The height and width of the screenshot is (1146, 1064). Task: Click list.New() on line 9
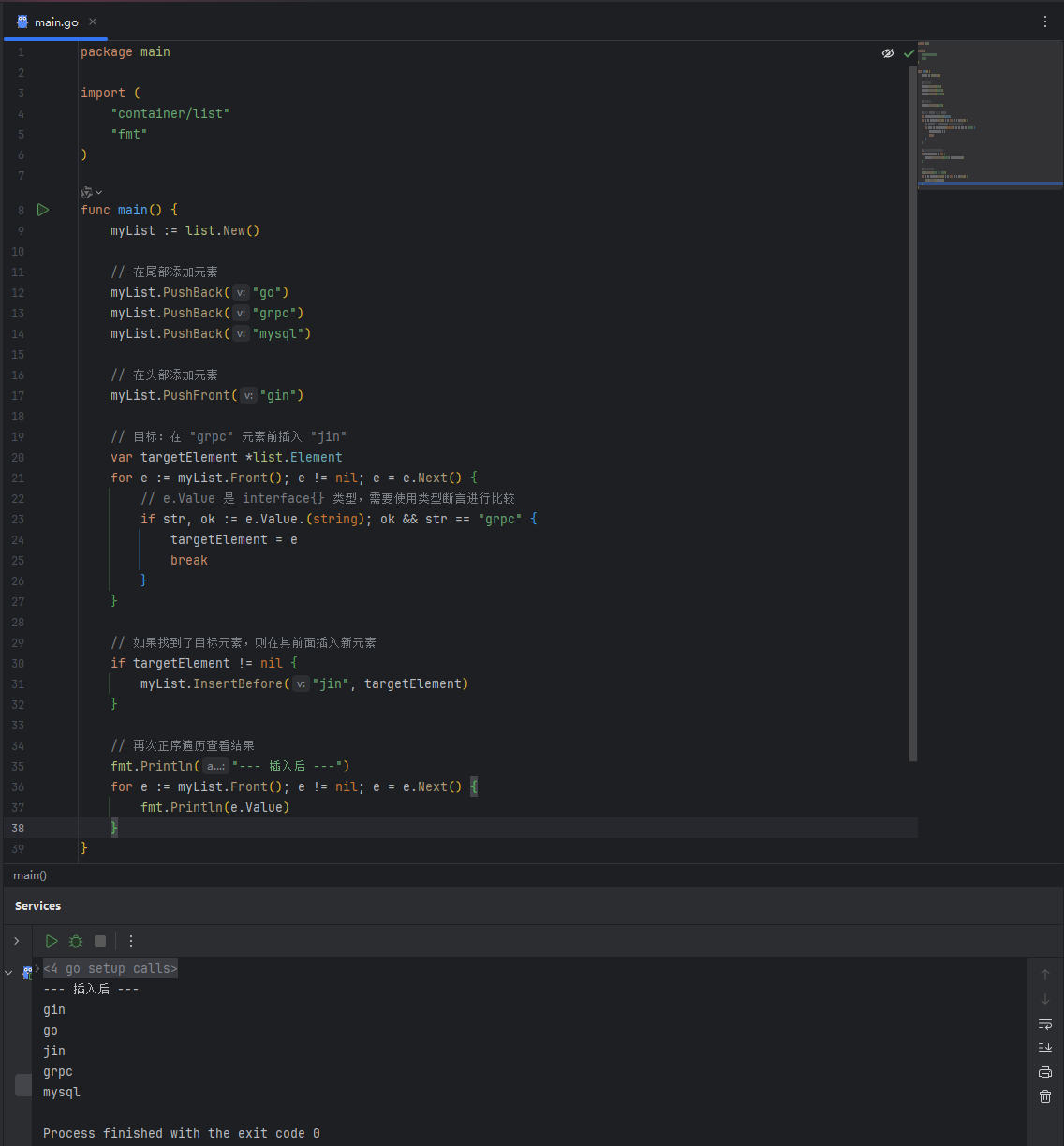(222, 230)
